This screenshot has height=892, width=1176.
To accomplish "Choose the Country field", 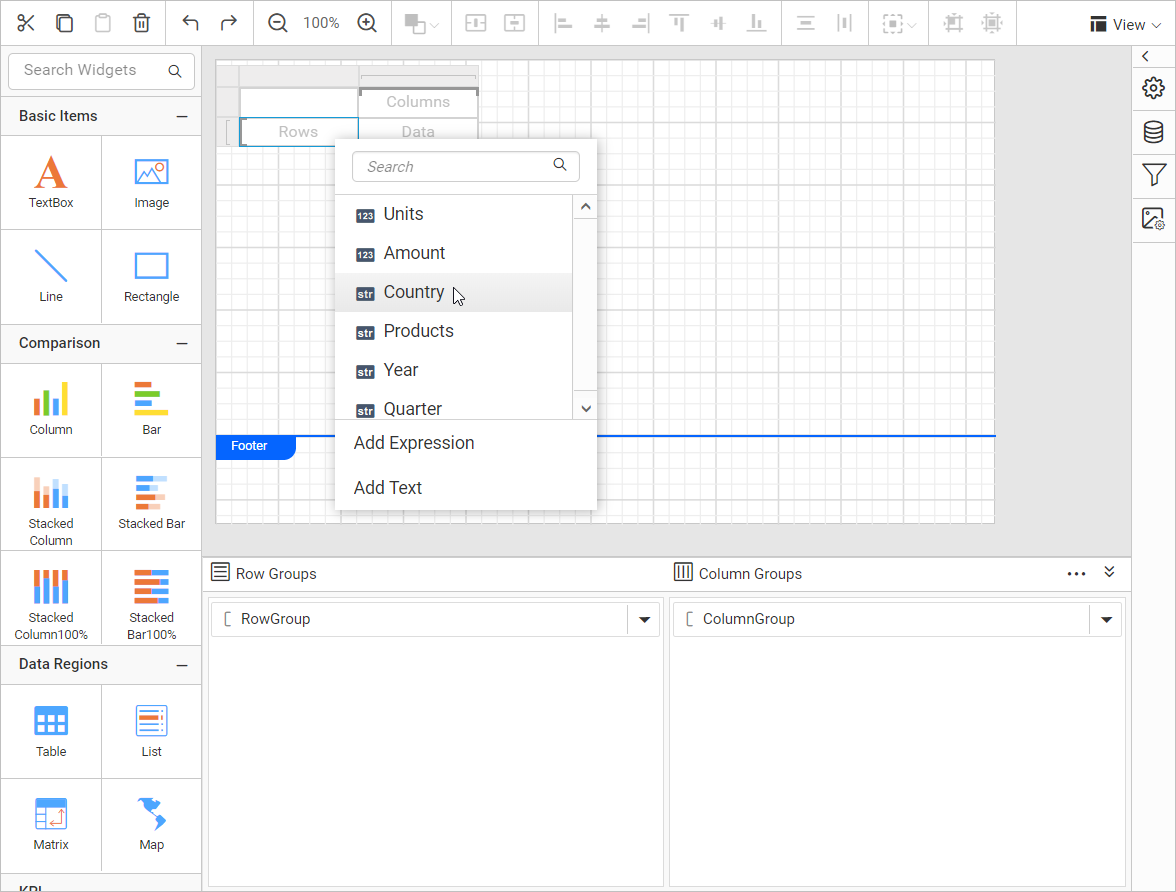I will coord(453,293).
